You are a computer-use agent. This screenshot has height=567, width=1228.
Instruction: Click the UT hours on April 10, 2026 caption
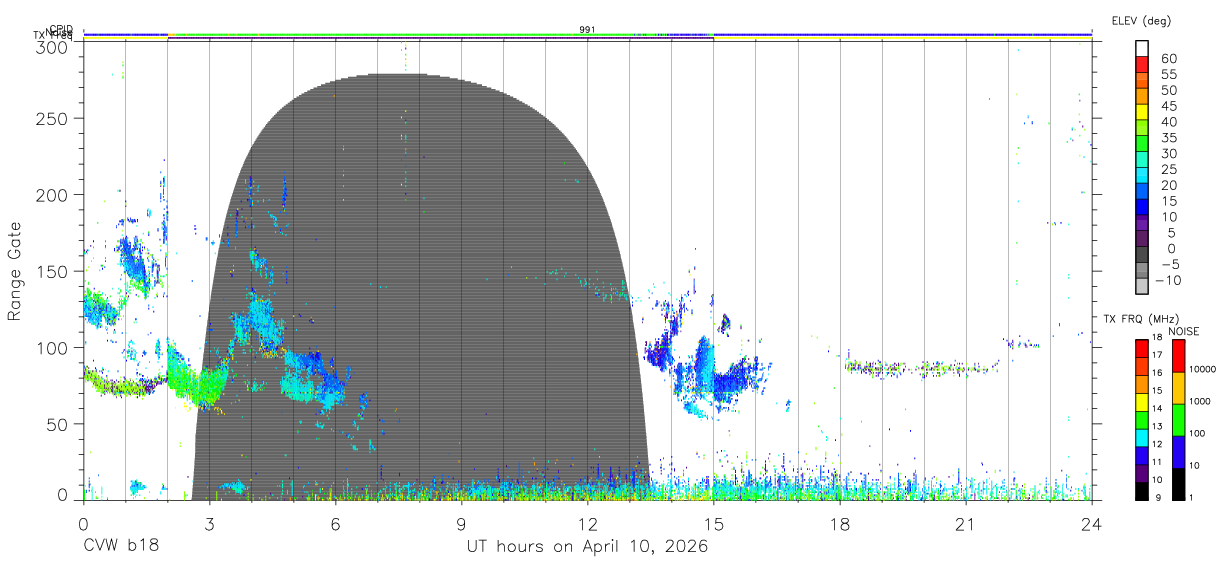587,547
